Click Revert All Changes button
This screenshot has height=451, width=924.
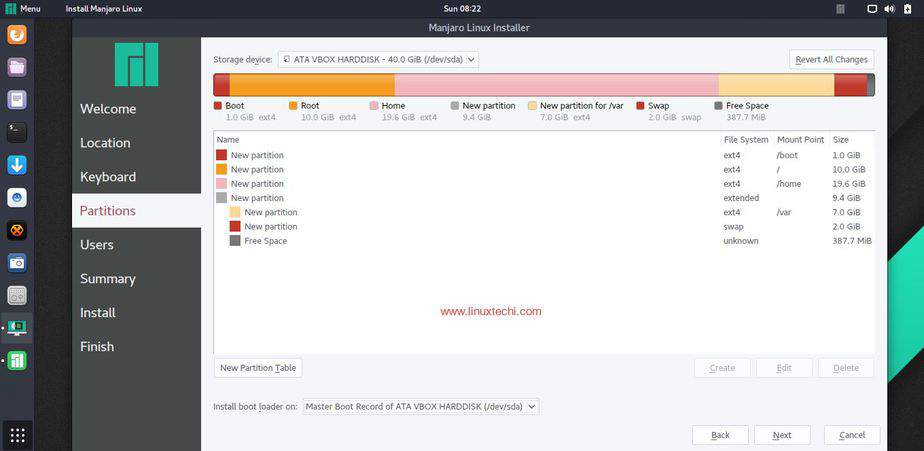pyautogui.click(x=831, y=60)
